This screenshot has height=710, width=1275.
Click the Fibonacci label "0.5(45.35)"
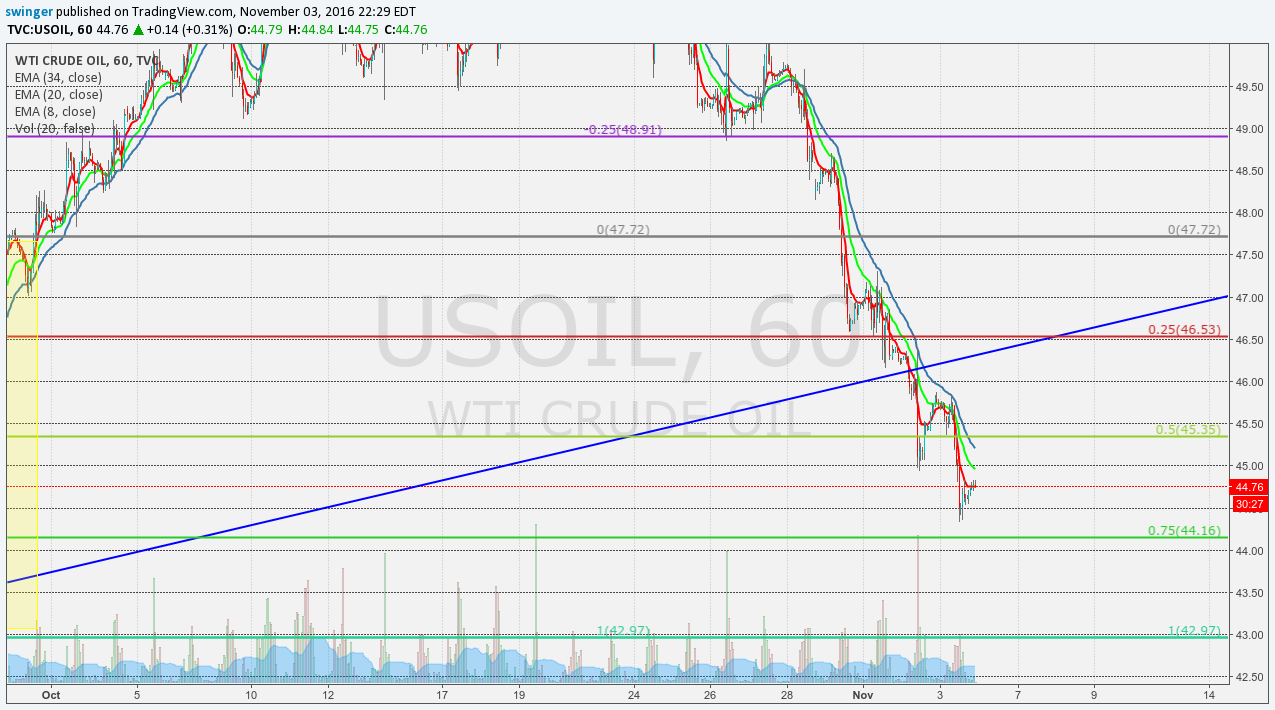(1189, 429)
